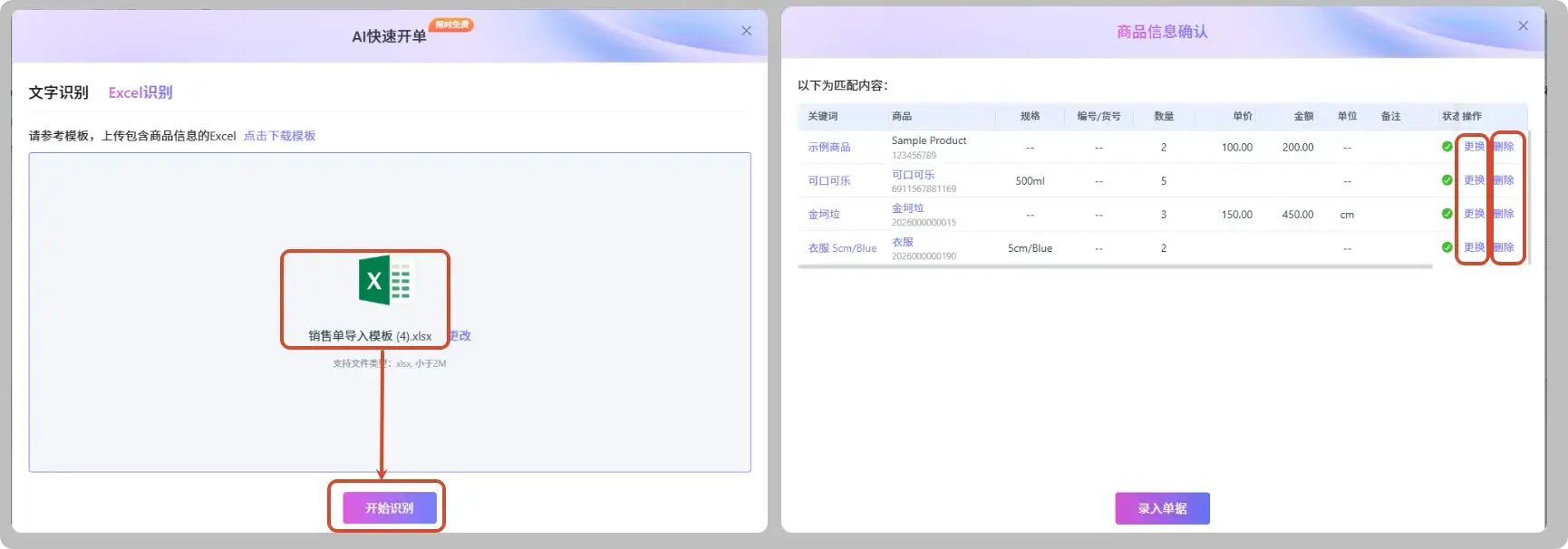Image resolution: width=1568 pixels, height=549 pixels.
Task: Click the 开始识别 button
Action: pos(389,507)
